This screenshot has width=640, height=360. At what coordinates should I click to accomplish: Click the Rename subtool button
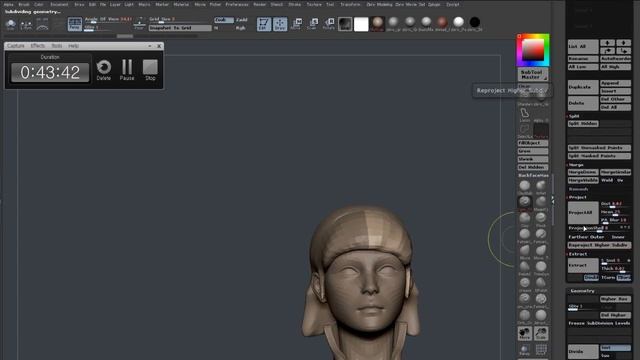click(x=583, y=59)
